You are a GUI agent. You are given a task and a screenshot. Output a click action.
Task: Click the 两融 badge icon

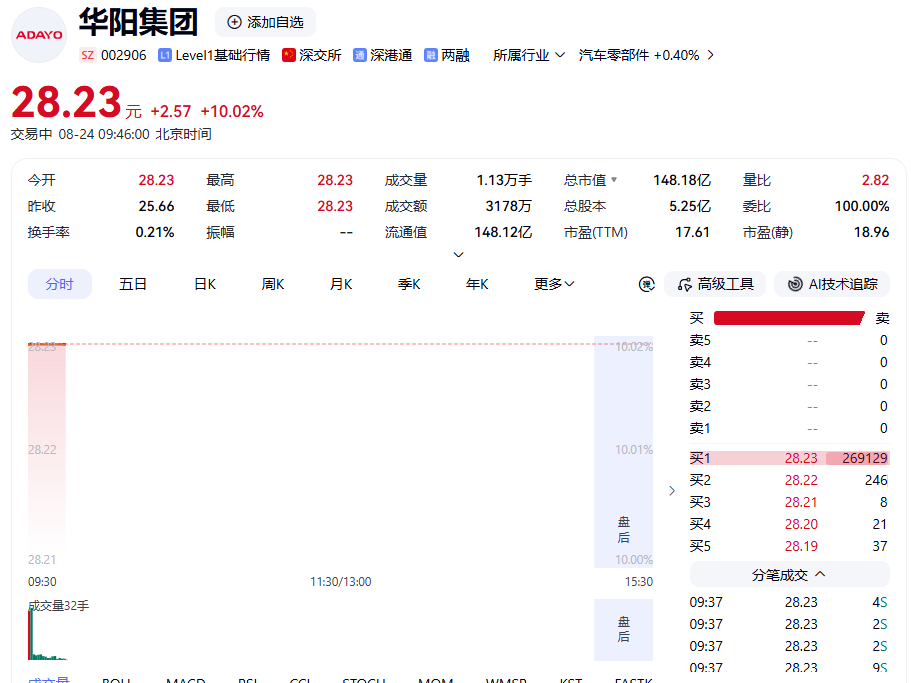pos(431,55)
